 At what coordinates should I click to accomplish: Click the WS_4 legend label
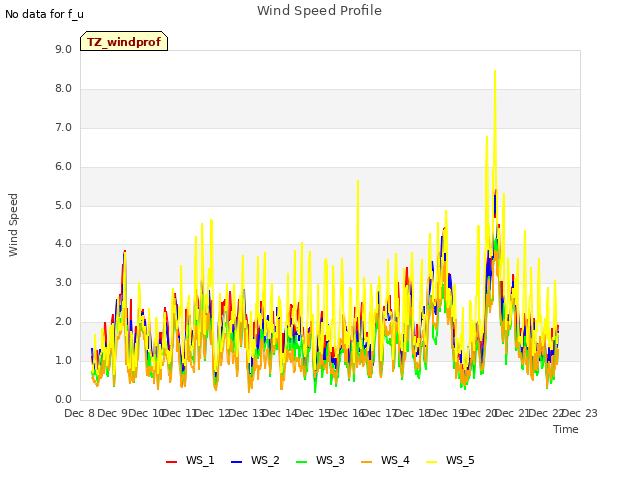pos(395,460)
